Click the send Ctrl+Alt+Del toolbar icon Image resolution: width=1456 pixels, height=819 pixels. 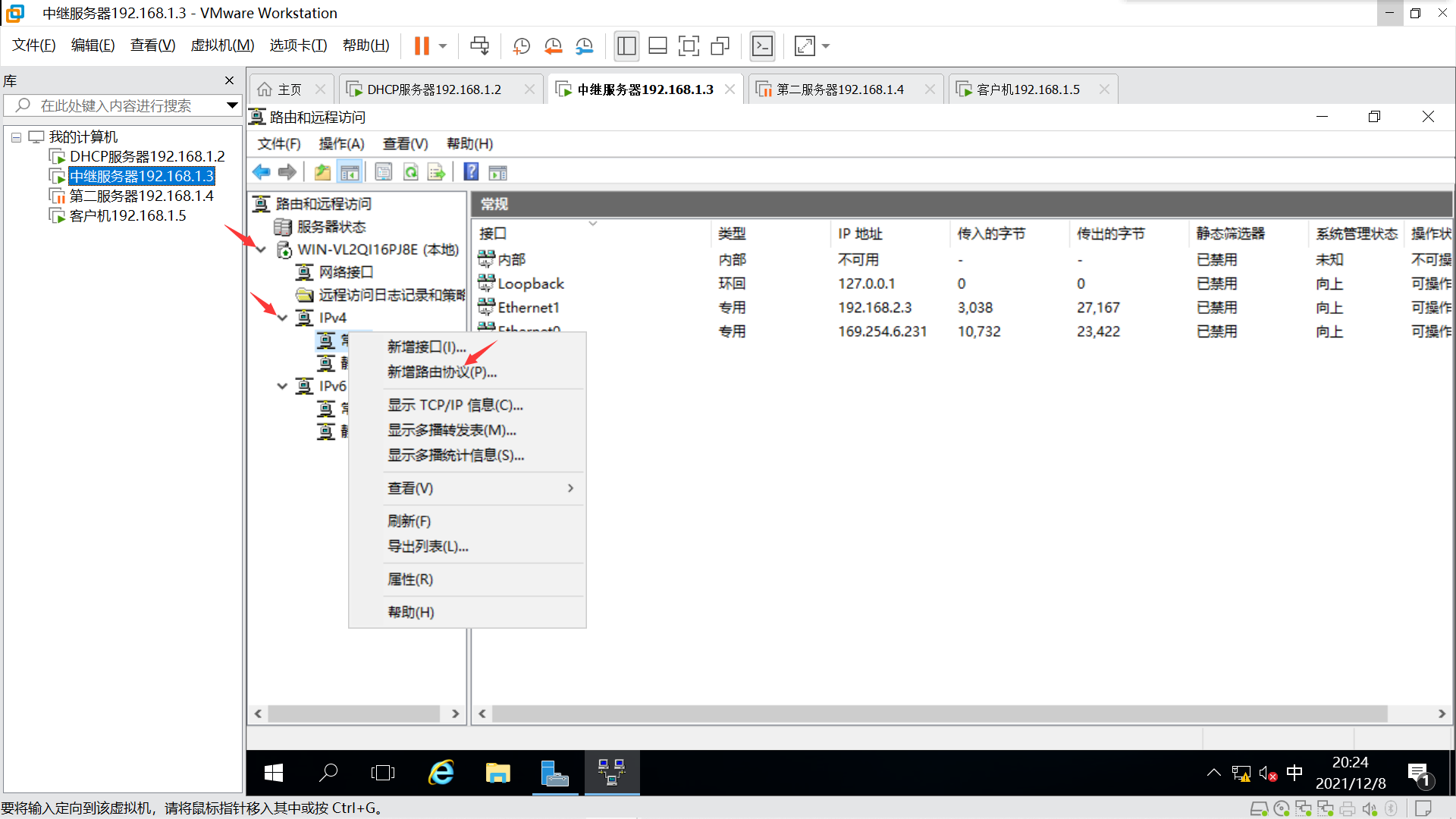coord(479,46)
